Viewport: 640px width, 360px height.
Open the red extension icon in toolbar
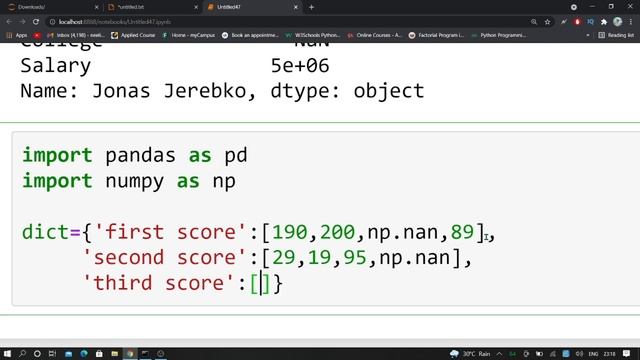click(x=577, y=22)
